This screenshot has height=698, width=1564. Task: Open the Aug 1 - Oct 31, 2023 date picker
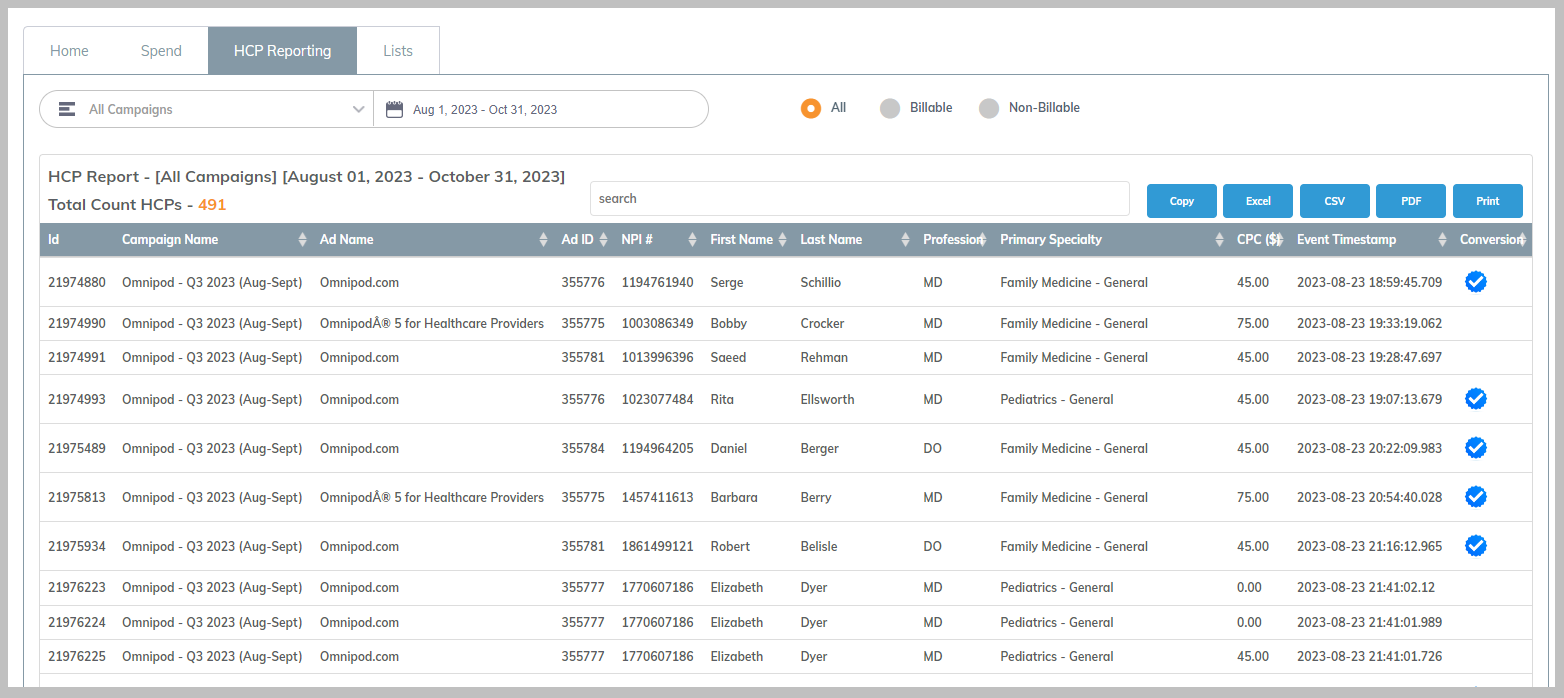coord(540,109)
